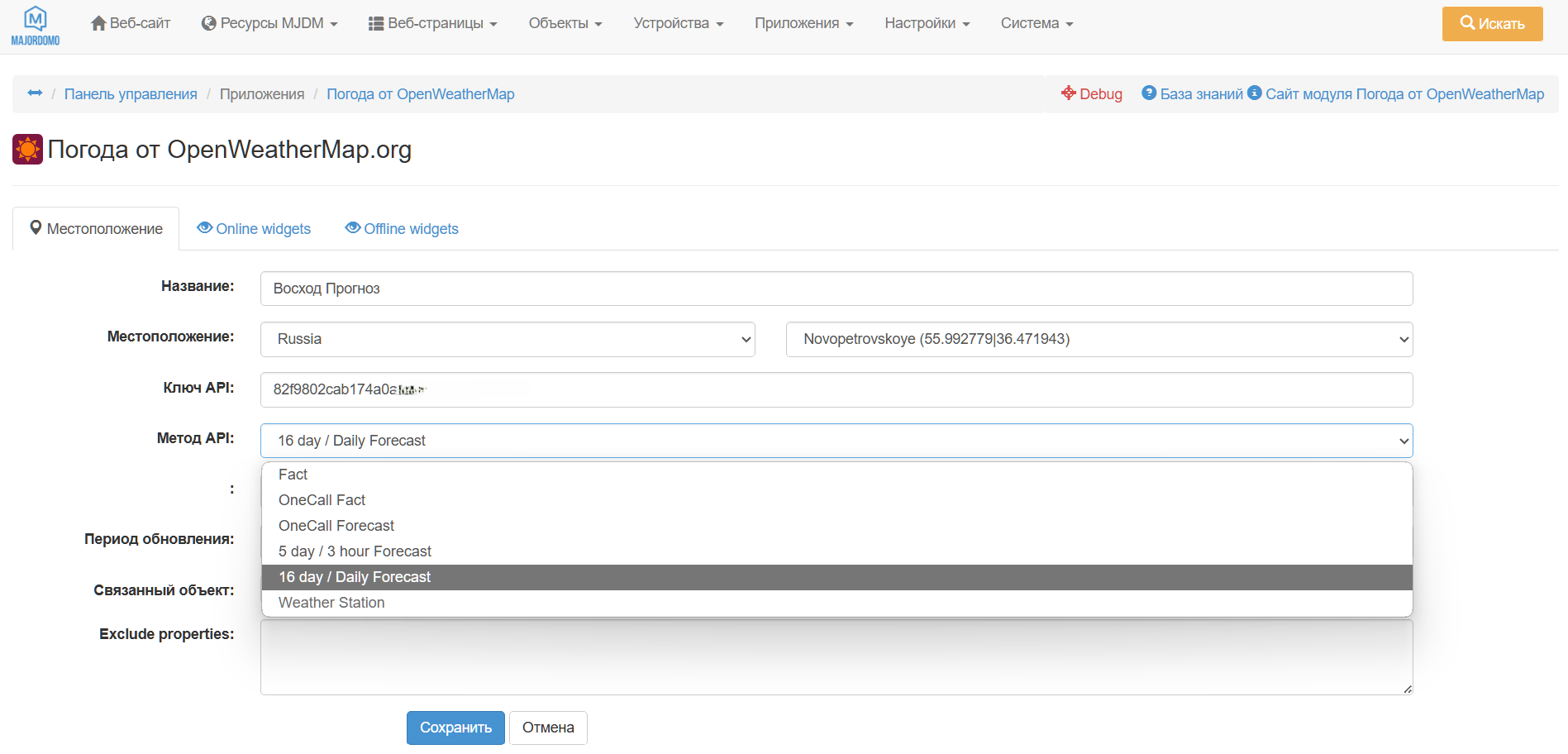Open the Устройства menu
This screenshot has width=1568, height=754.
click(x=678, y=24)
